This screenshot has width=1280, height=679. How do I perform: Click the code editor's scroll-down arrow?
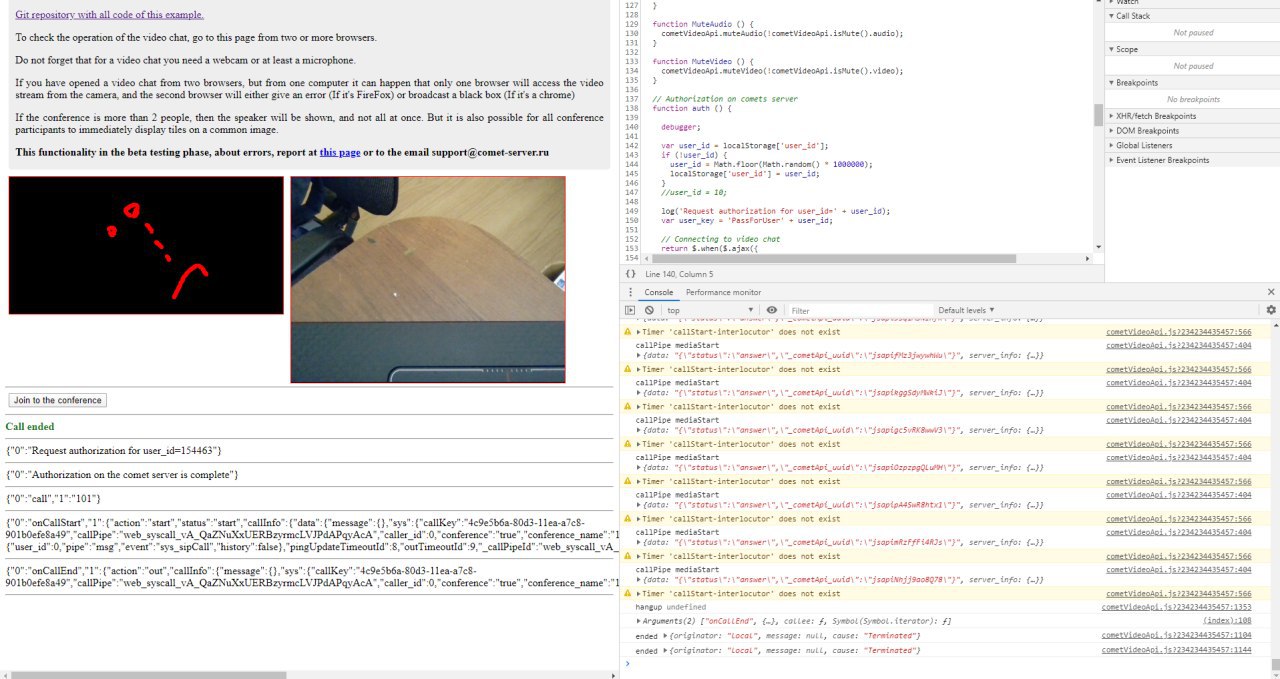[x=1099, y=247]
